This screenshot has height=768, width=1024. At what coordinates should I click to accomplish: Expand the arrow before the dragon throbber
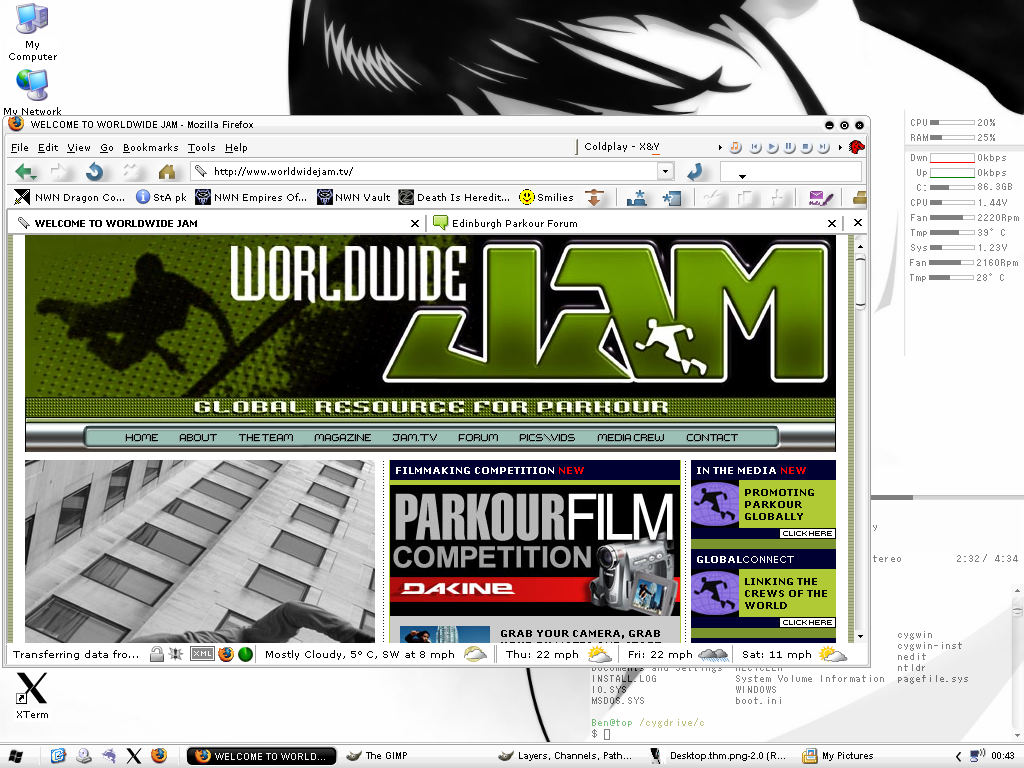840,148
